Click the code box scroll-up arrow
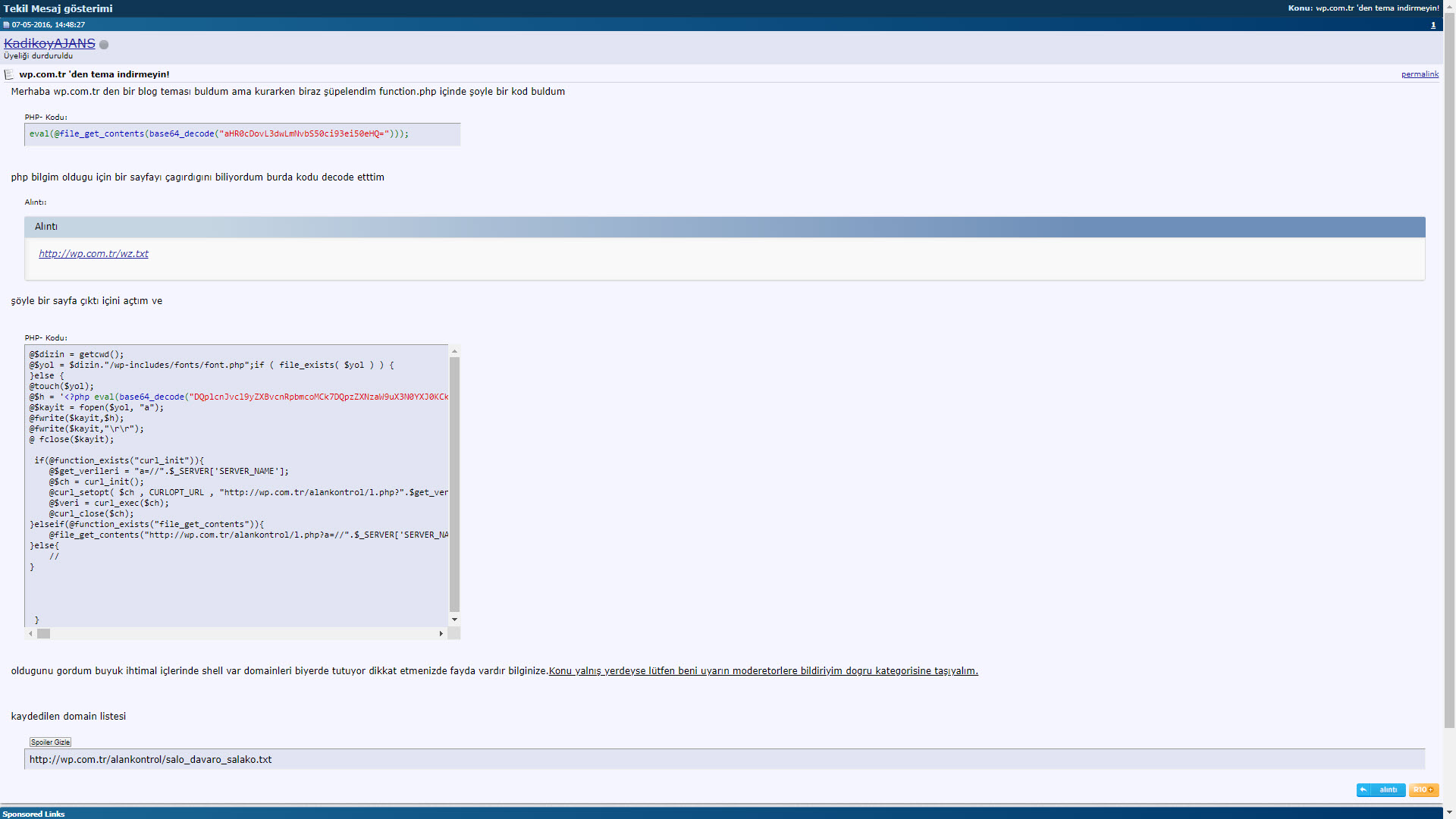 click(454, 351)
